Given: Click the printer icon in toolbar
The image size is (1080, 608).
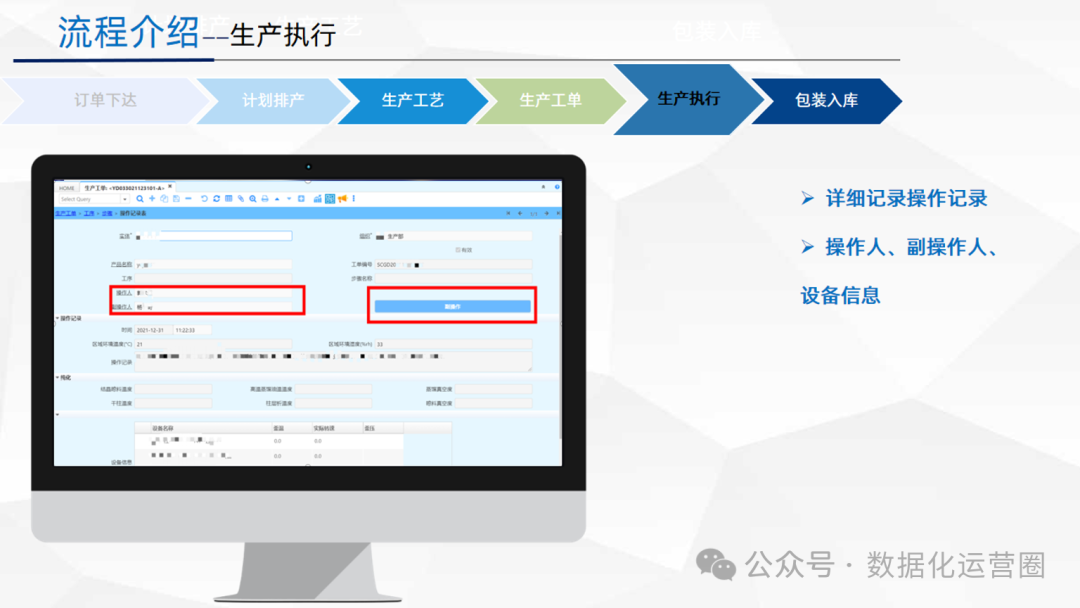Looking at the screenshot, I should (264, 199).
